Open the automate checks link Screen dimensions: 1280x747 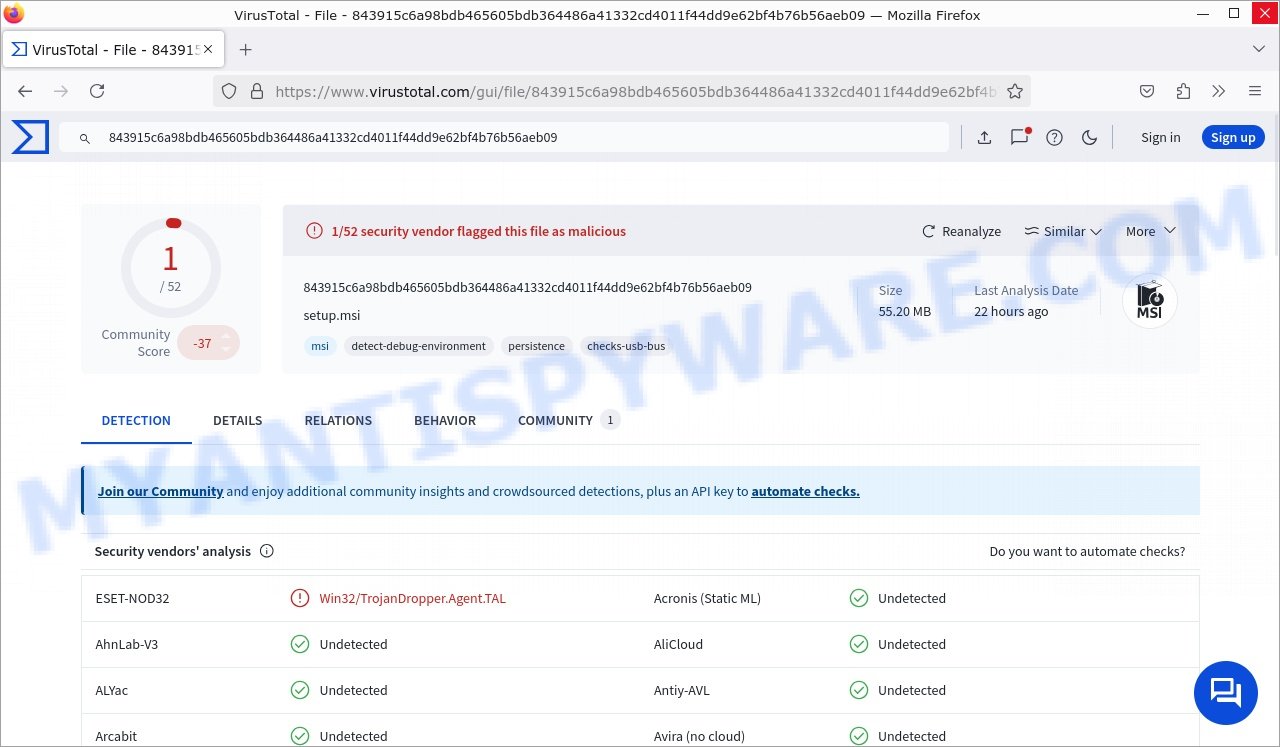(805, 491)
